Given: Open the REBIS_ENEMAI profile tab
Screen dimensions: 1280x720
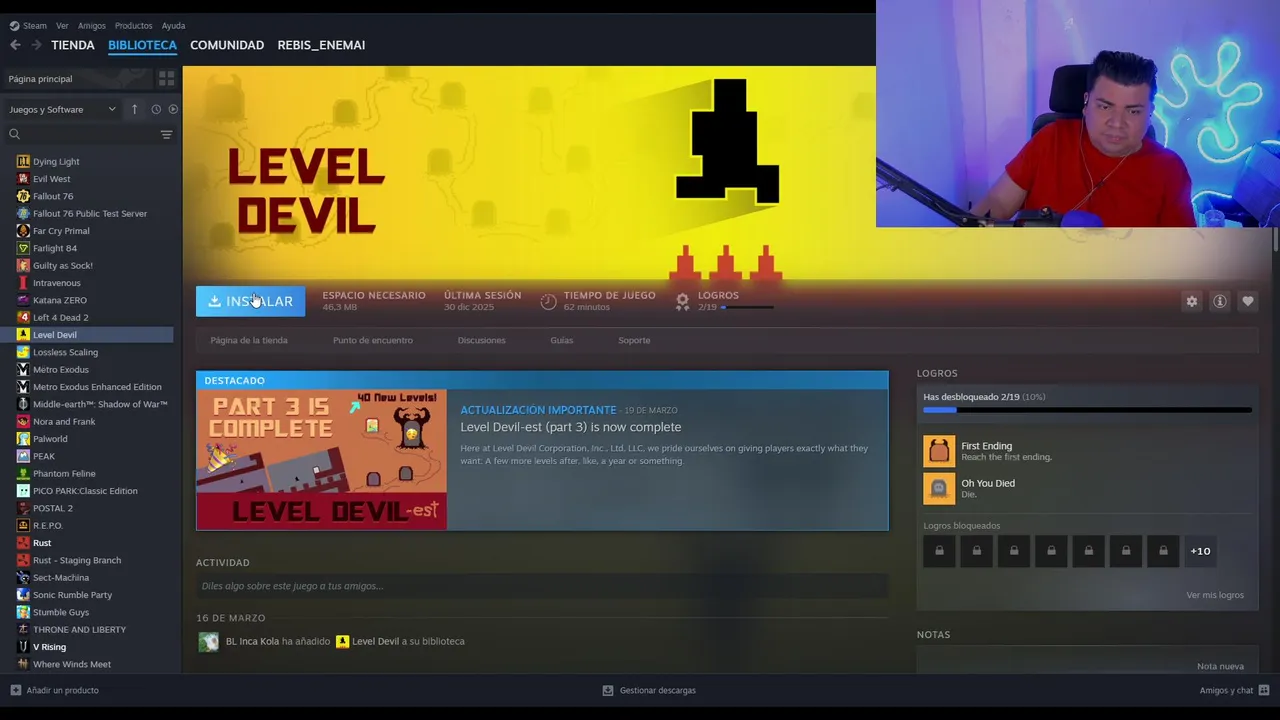Looking at the screenshot, I should [x=321, y=45].
